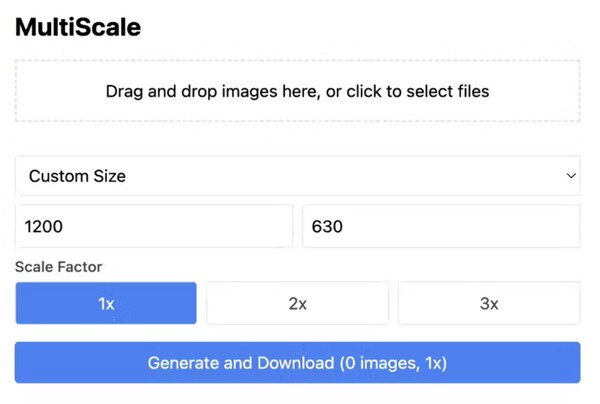Screen dimensions: 600x404
Task: Place the cursor in the 1200 width input
Action: [154, 227]
